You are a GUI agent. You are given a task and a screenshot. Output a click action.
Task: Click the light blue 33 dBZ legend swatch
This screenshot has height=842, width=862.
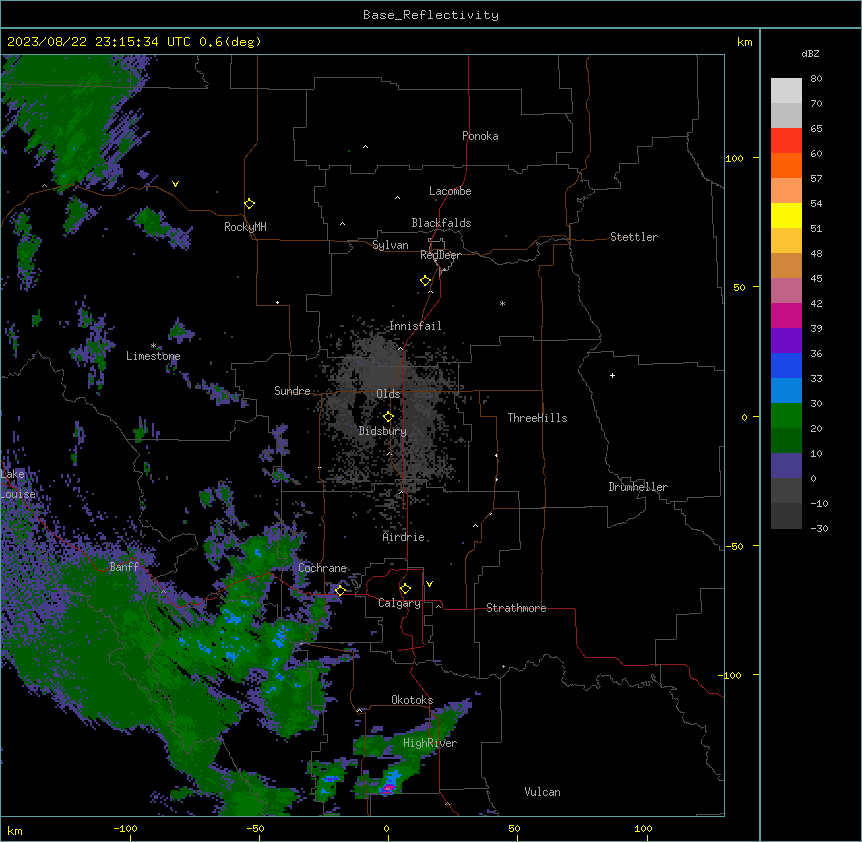pos(786,390)
